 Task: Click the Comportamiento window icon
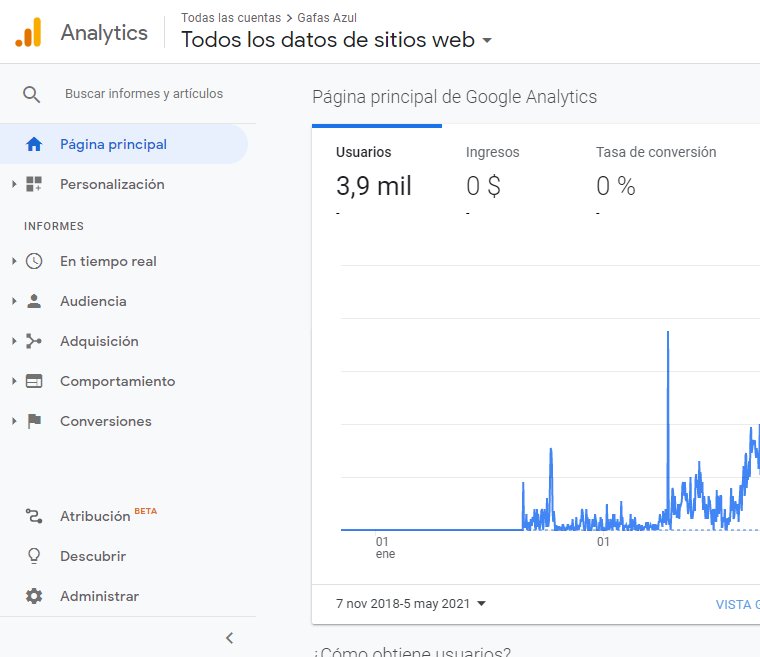(34, 381)
